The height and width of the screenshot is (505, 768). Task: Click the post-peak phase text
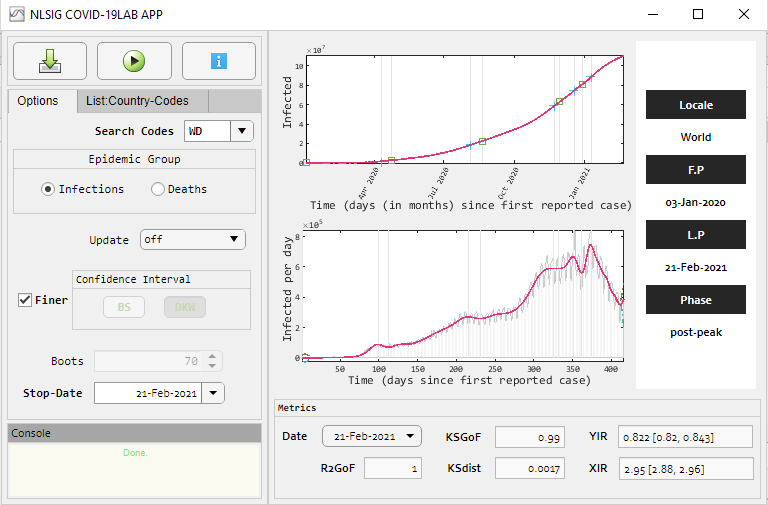[x=696, y=333]
